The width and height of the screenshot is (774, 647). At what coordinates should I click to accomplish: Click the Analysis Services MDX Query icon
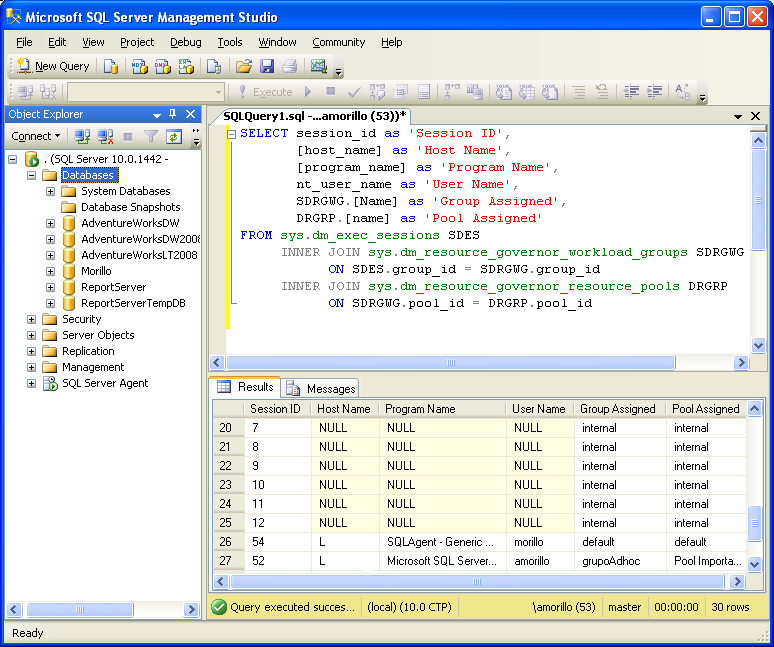pyautogui.click(x=140, y=66)
